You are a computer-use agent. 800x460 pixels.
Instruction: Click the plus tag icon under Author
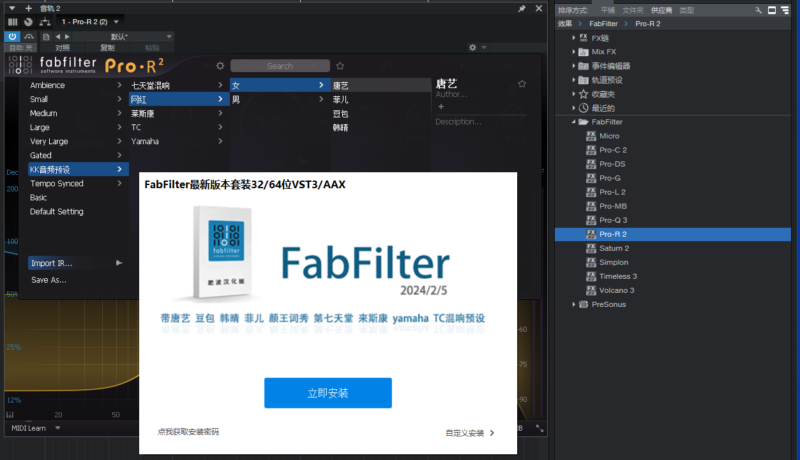tap(441, 107)
